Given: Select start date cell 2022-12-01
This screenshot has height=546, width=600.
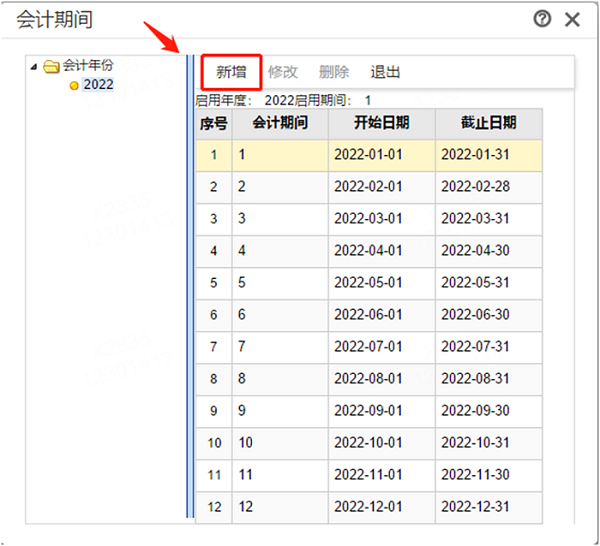Looking at the screenshot, I should pos(382,507).
